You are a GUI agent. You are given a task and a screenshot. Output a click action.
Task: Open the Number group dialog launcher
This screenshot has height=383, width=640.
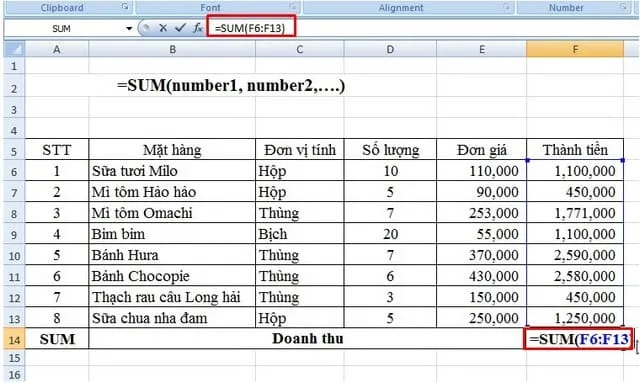tap(623, 7)
